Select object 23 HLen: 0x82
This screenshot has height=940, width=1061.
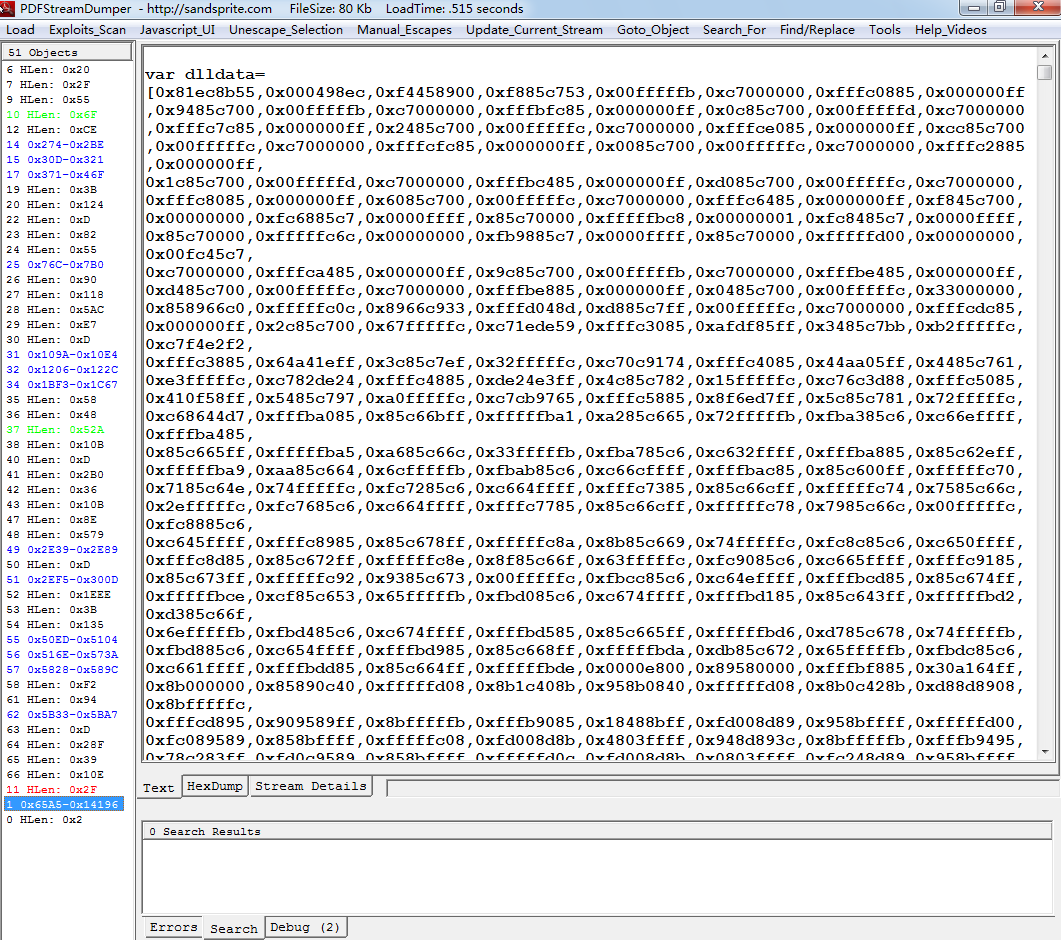coord(51,234)
